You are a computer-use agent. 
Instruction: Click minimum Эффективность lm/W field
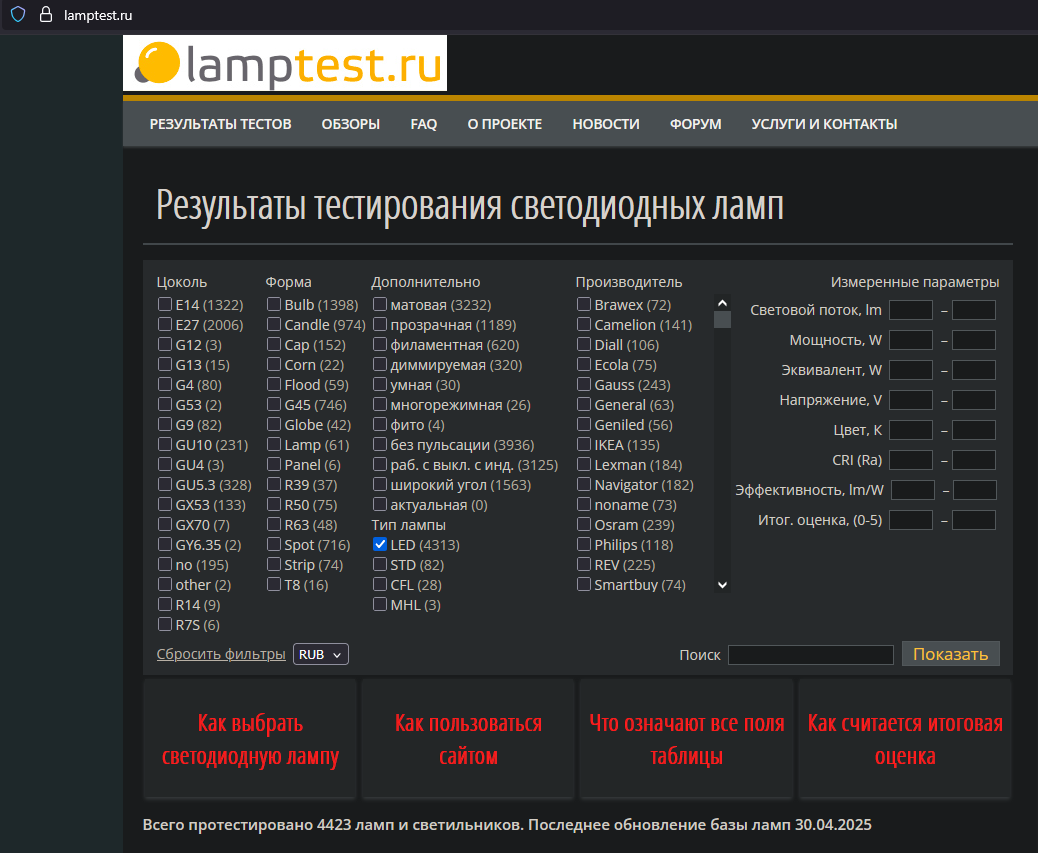pos(913,490)
